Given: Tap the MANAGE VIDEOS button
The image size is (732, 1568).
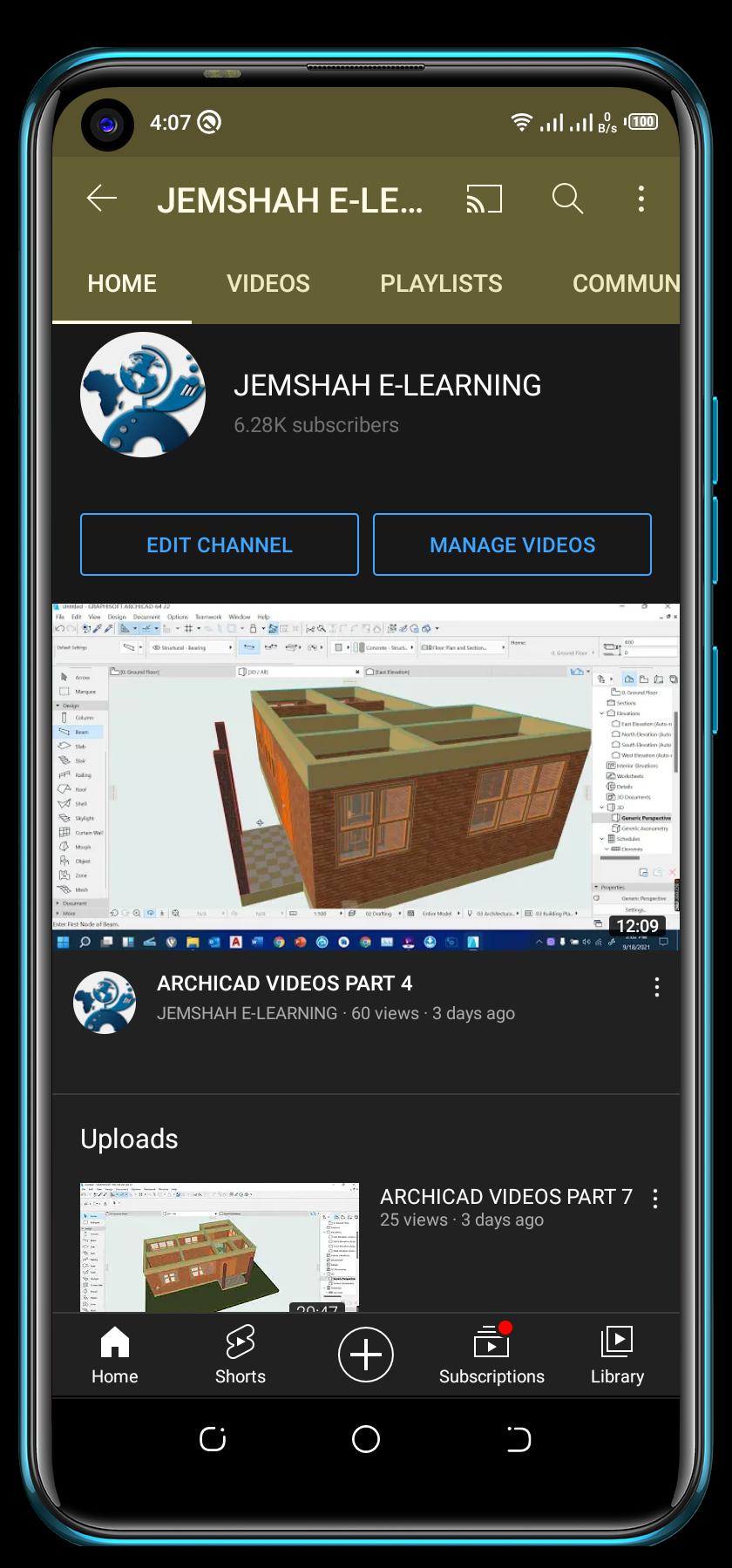Looking at the screenshot, I should click(x=512, y=544).
